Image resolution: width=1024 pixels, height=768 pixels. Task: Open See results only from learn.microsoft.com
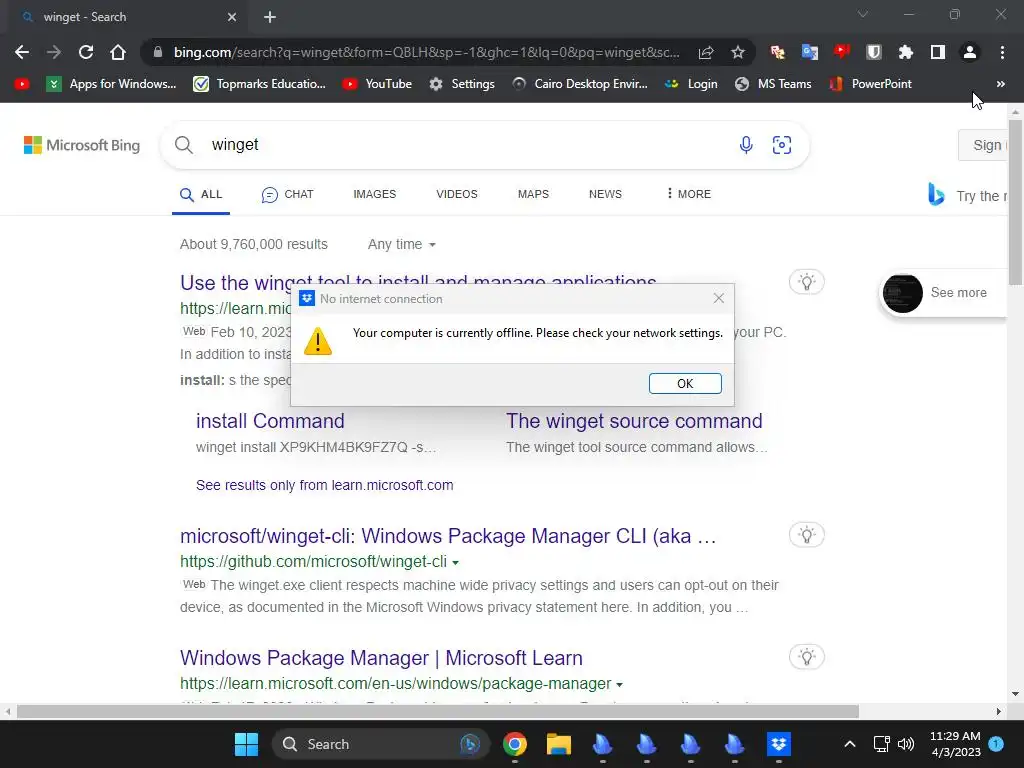click(325, 485)
